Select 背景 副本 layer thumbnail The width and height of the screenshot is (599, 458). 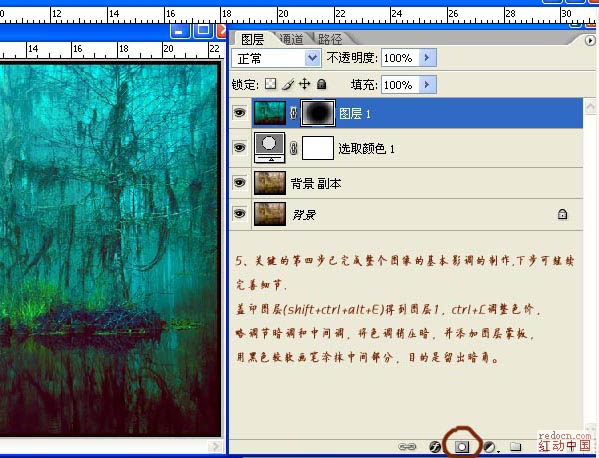[x=270, y=183]
